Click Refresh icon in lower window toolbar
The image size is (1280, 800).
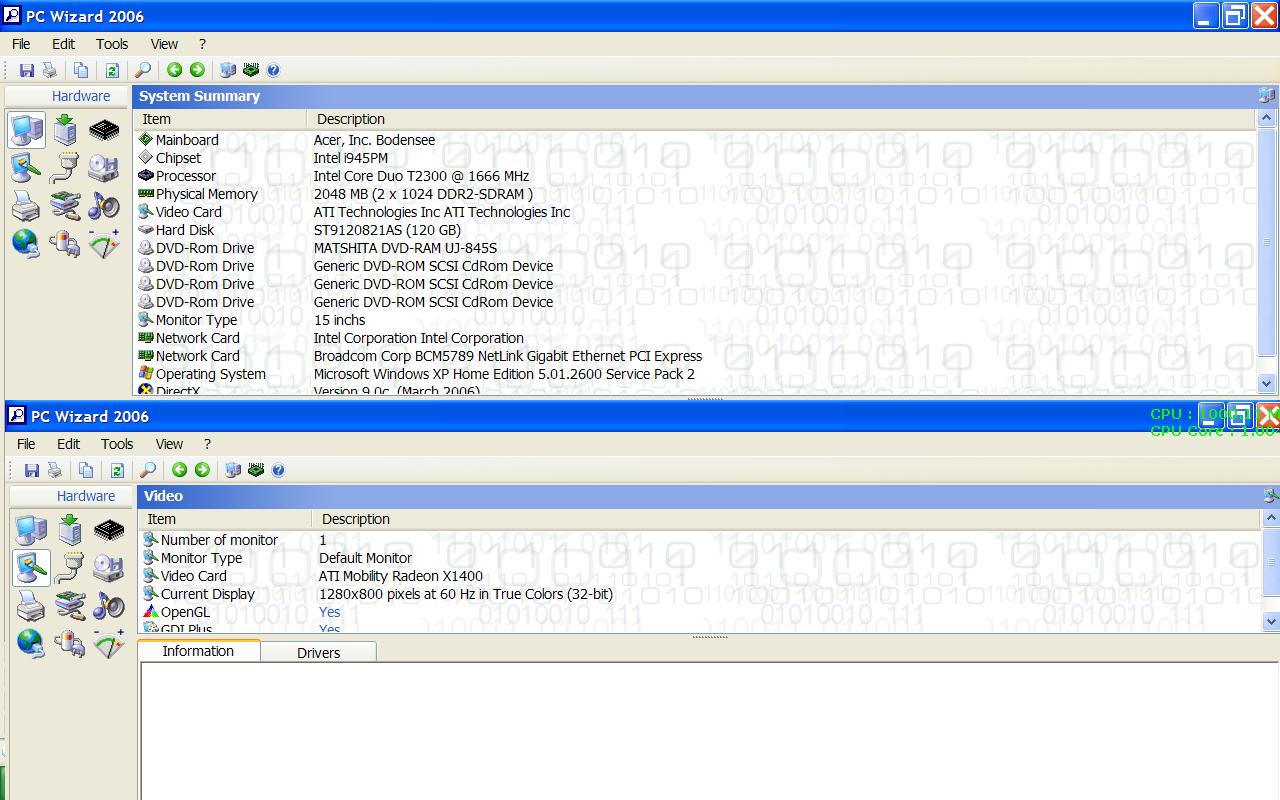[117, 470]
